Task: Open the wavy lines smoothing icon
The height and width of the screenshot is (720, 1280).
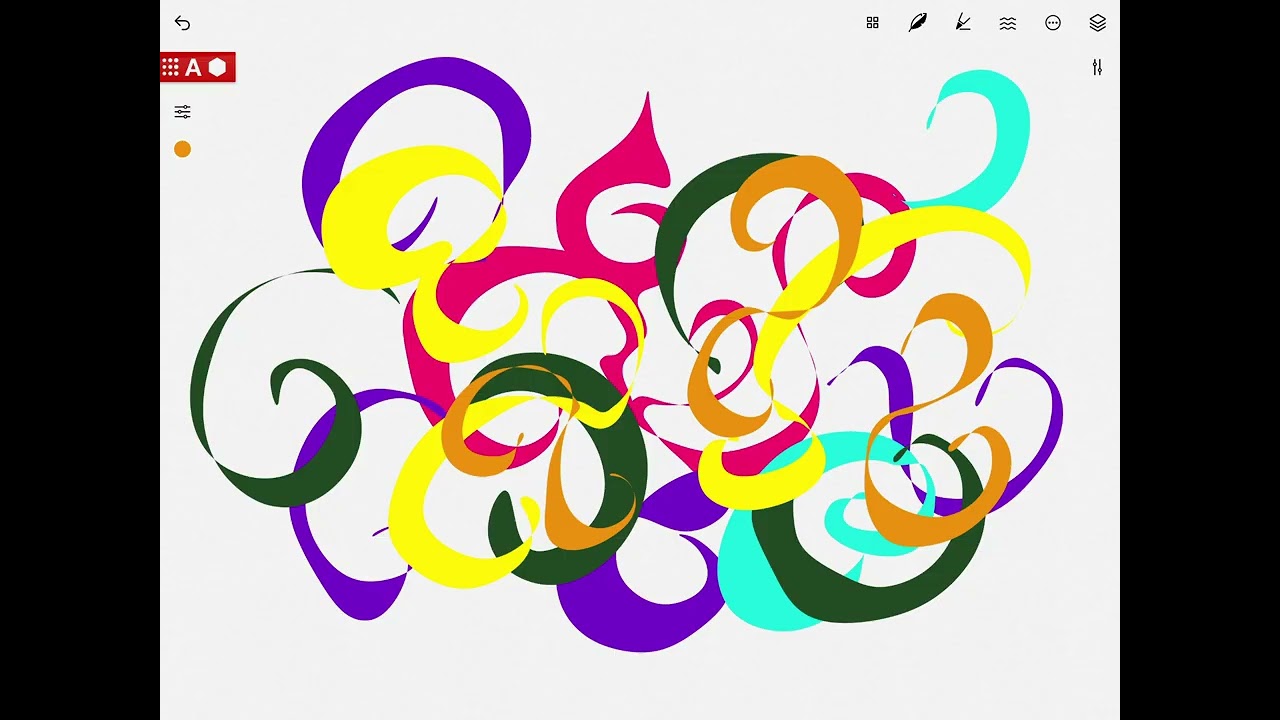Action: click(x=1008, y=23)
